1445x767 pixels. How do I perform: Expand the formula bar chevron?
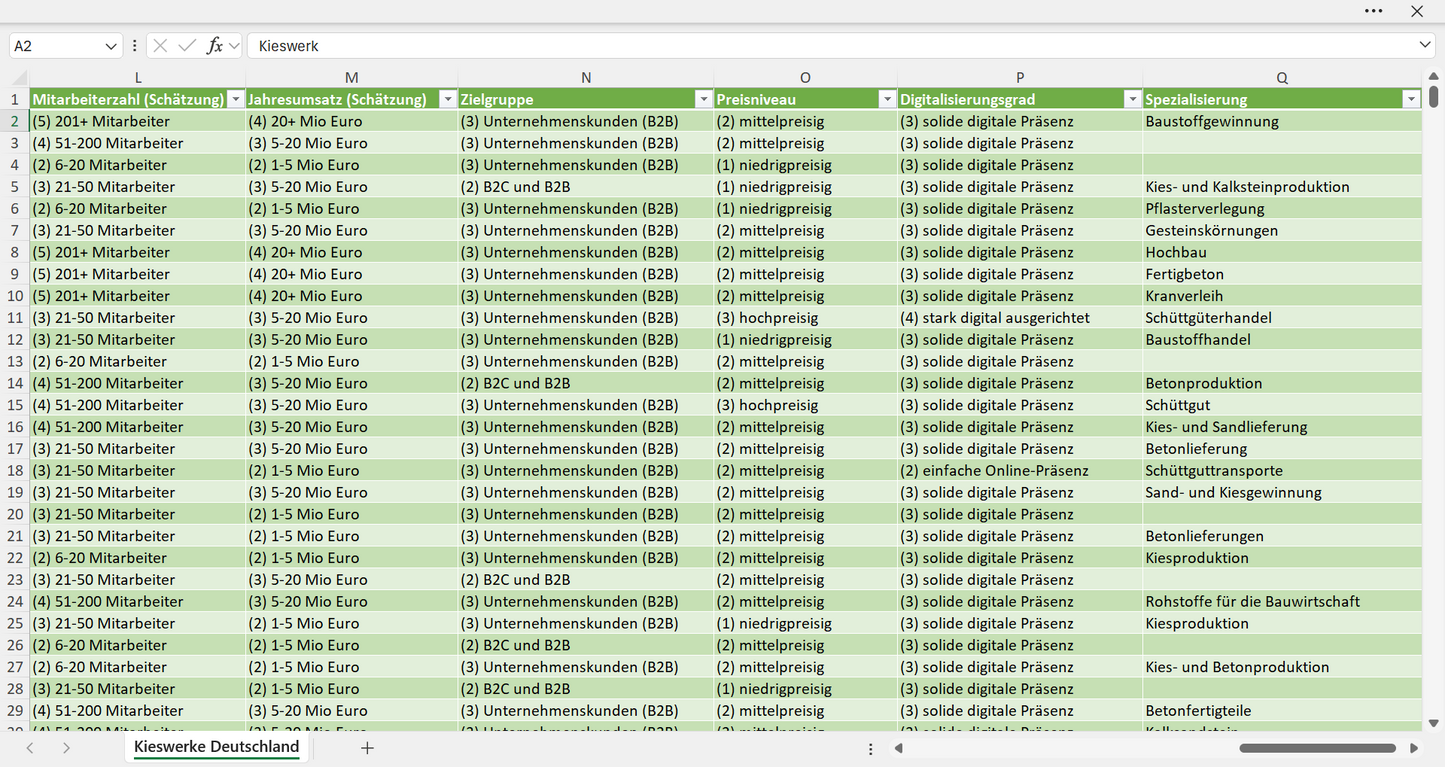click(1425, 46)
